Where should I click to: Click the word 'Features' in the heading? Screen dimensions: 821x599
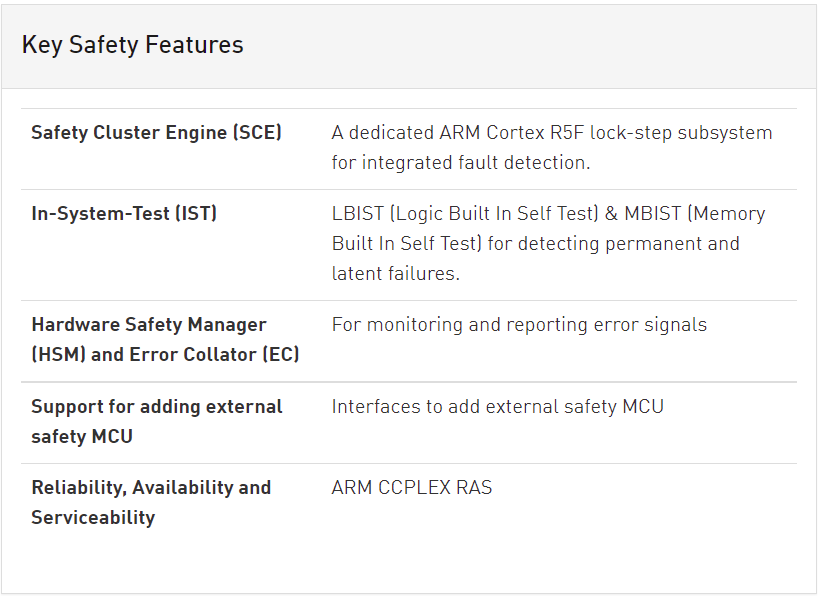[194, 45]
